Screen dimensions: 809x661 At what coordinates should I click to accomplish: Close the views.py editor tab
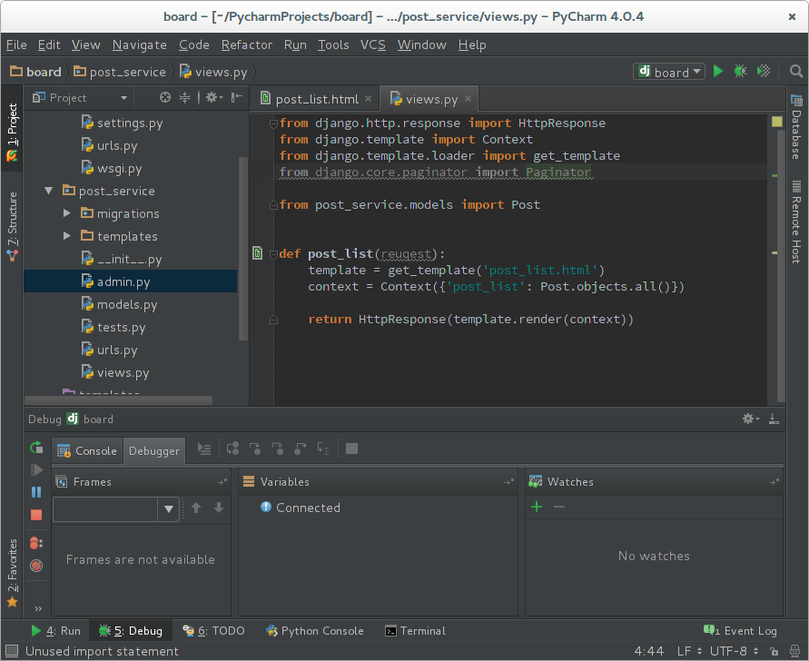(467, 99)
